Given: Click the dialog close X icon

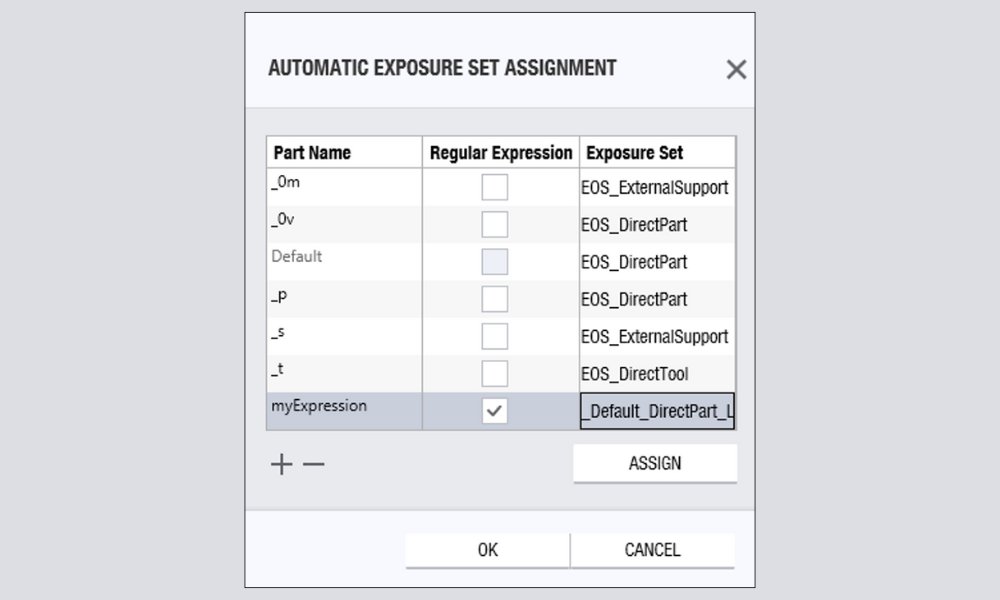Looking at the screenshot, I should click(736, 69).
